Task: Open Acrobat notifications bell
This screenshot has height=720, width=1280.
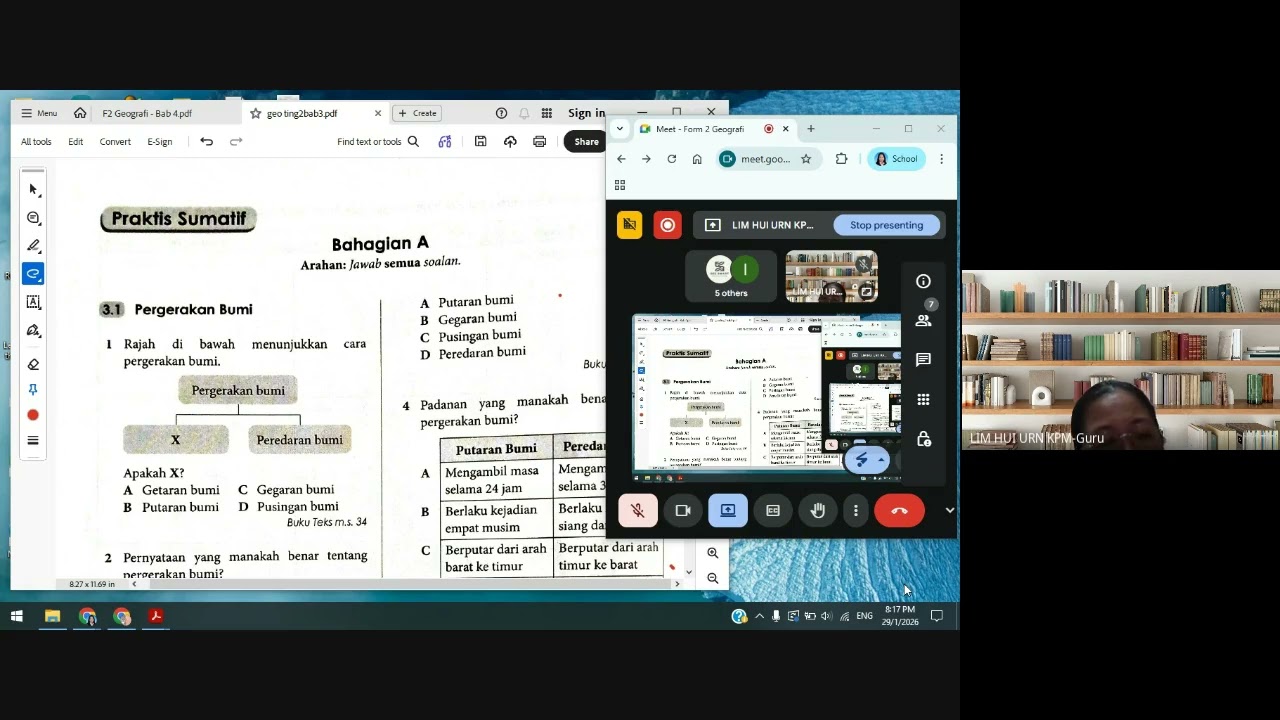Action: (524, 113)
